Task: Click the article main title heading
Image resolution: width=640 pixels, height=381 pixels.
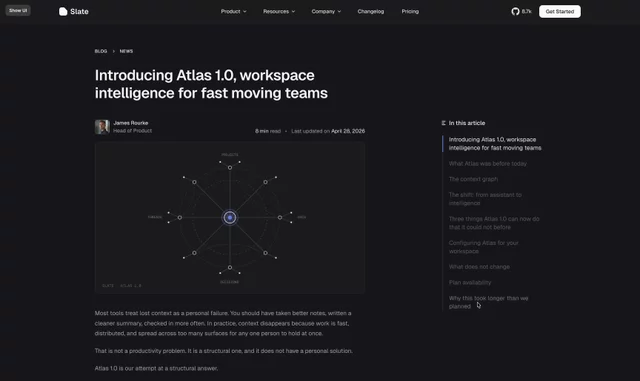Action: (x=211, y=84)
